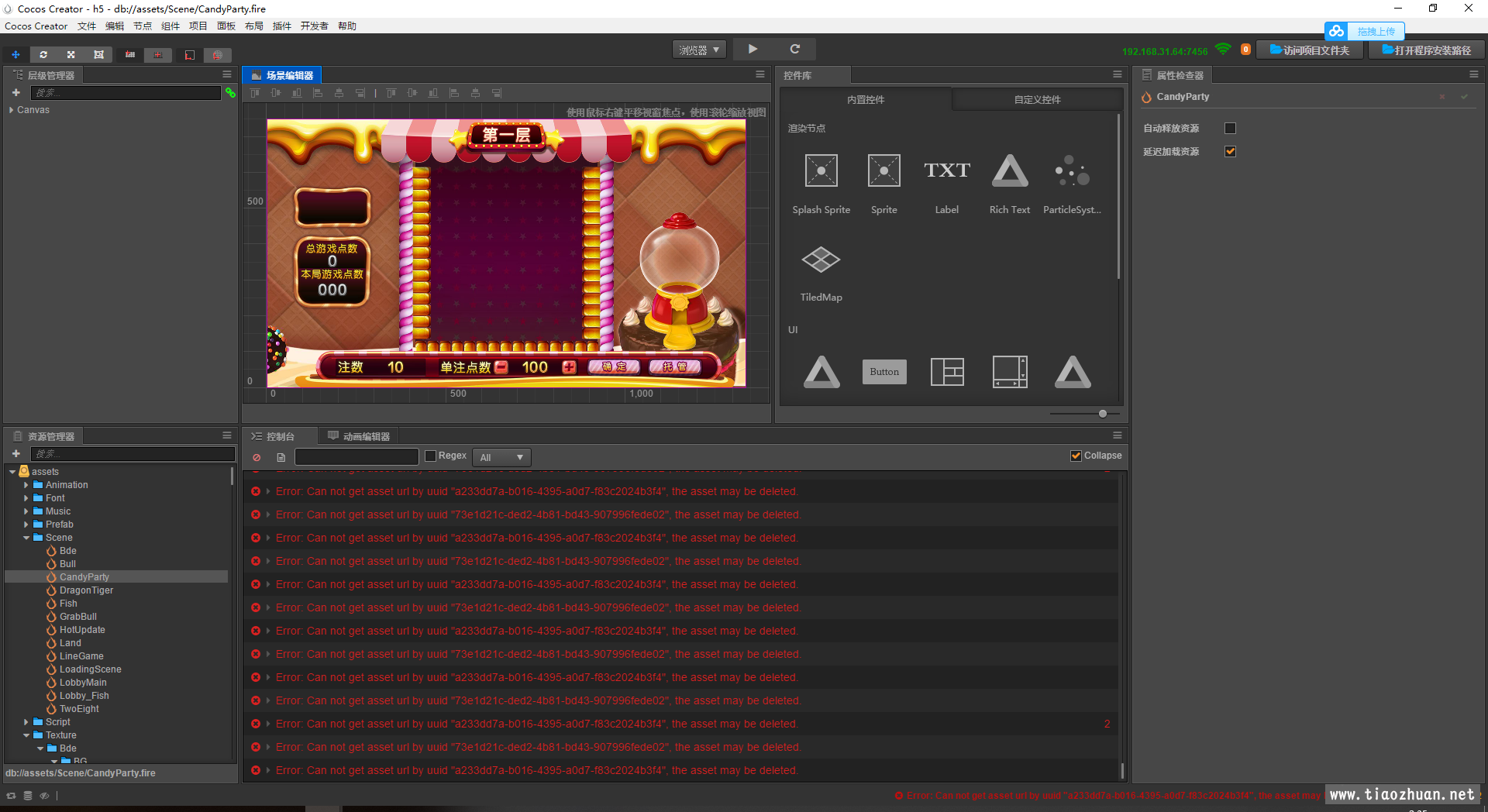Choose the TiledMap control icon

(x=821, y=260)
